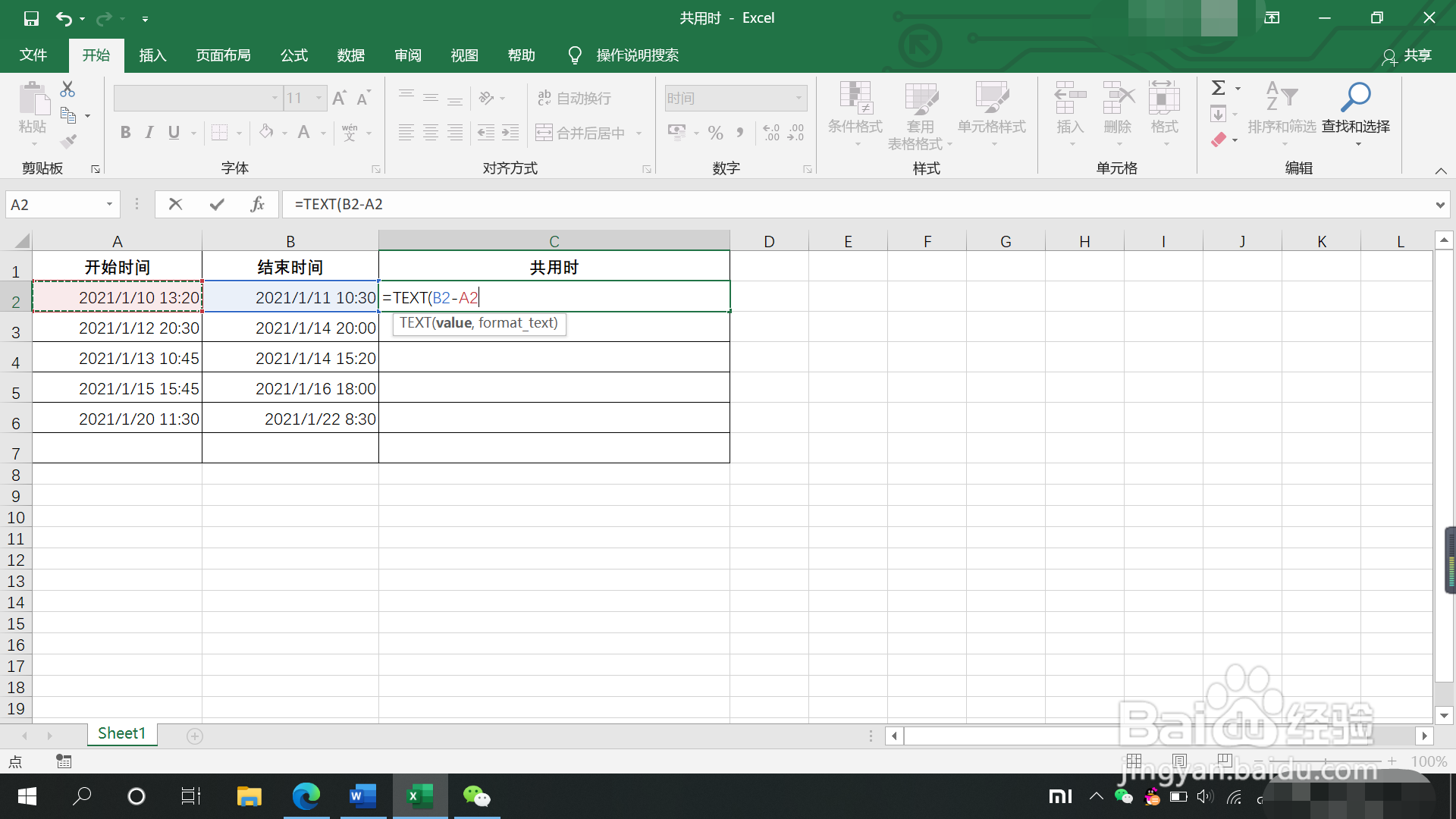This screenshot has width=1456, height=819.
Task: Click the zoom slider in status bar
Action: tap(1325, 761)
